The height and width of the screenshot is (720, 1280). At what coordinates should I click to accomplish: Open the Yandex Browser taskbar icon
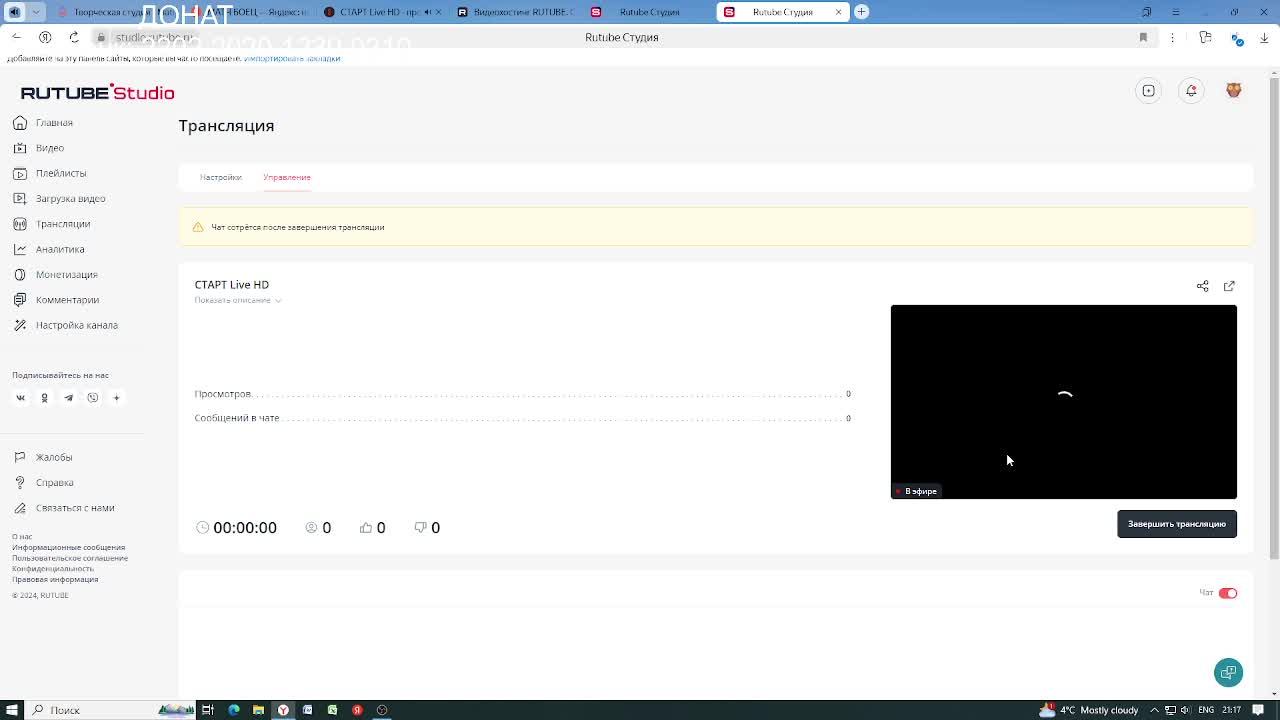[x=283, y=710]
